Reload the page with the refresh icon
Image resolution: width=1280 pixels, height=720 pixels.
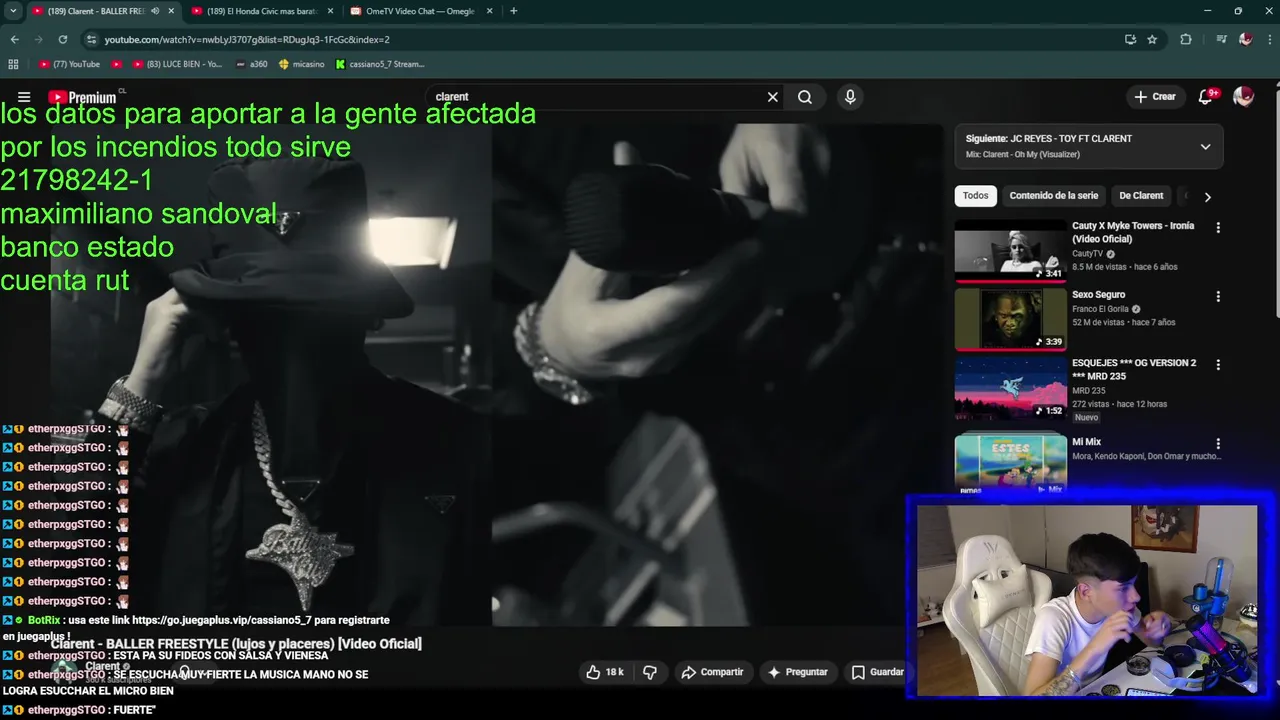click(62, 39)
